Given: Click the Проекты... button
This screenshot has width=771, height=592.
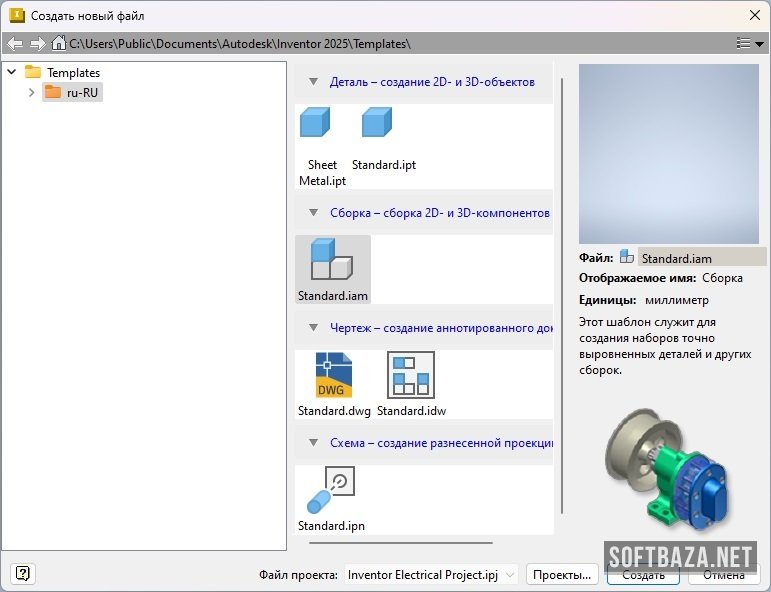Looking at the screenshot, I should click(561, 575).
